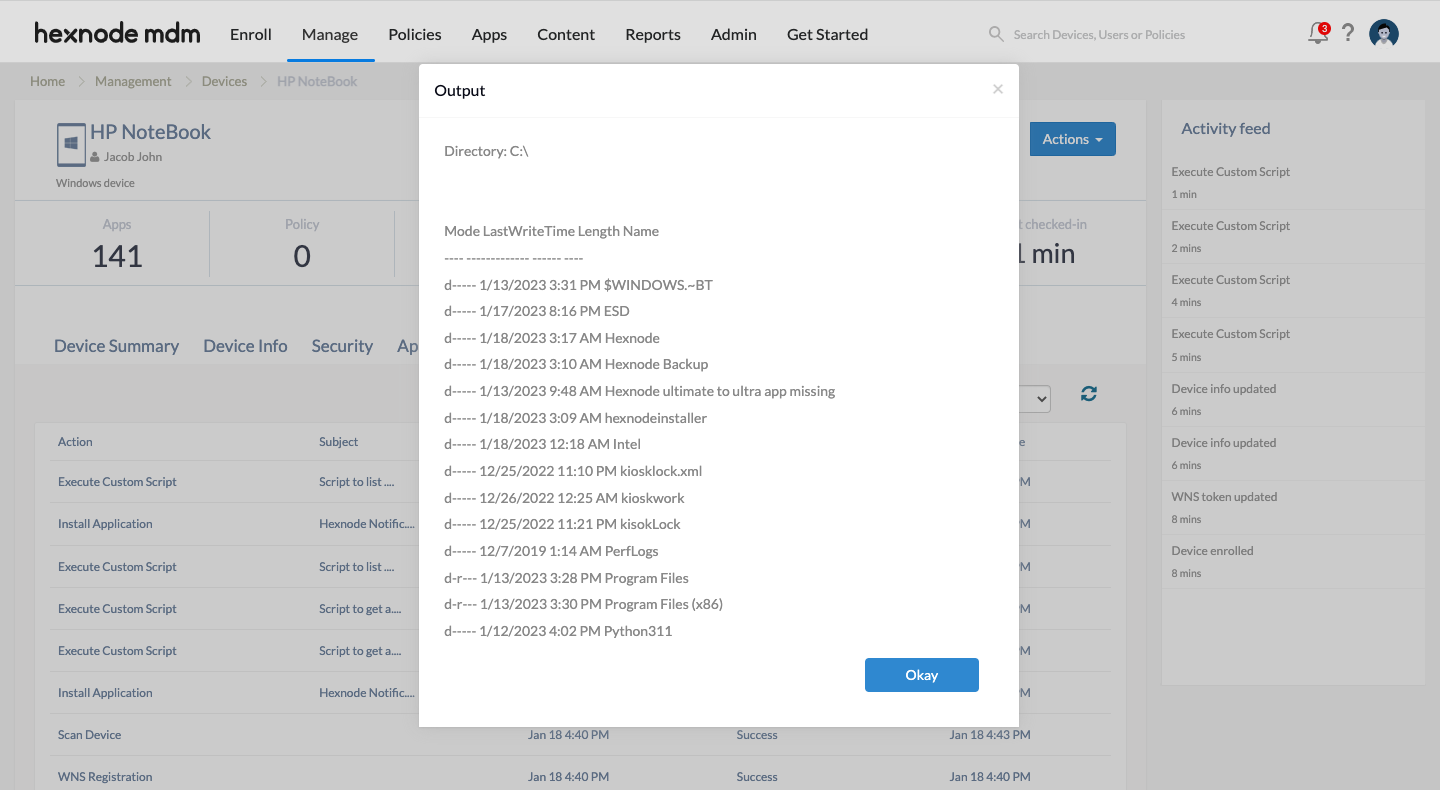Click the hexnodeinstaller directory line
The width and height of the screenshot is (1440, 790).
(575, 418)
